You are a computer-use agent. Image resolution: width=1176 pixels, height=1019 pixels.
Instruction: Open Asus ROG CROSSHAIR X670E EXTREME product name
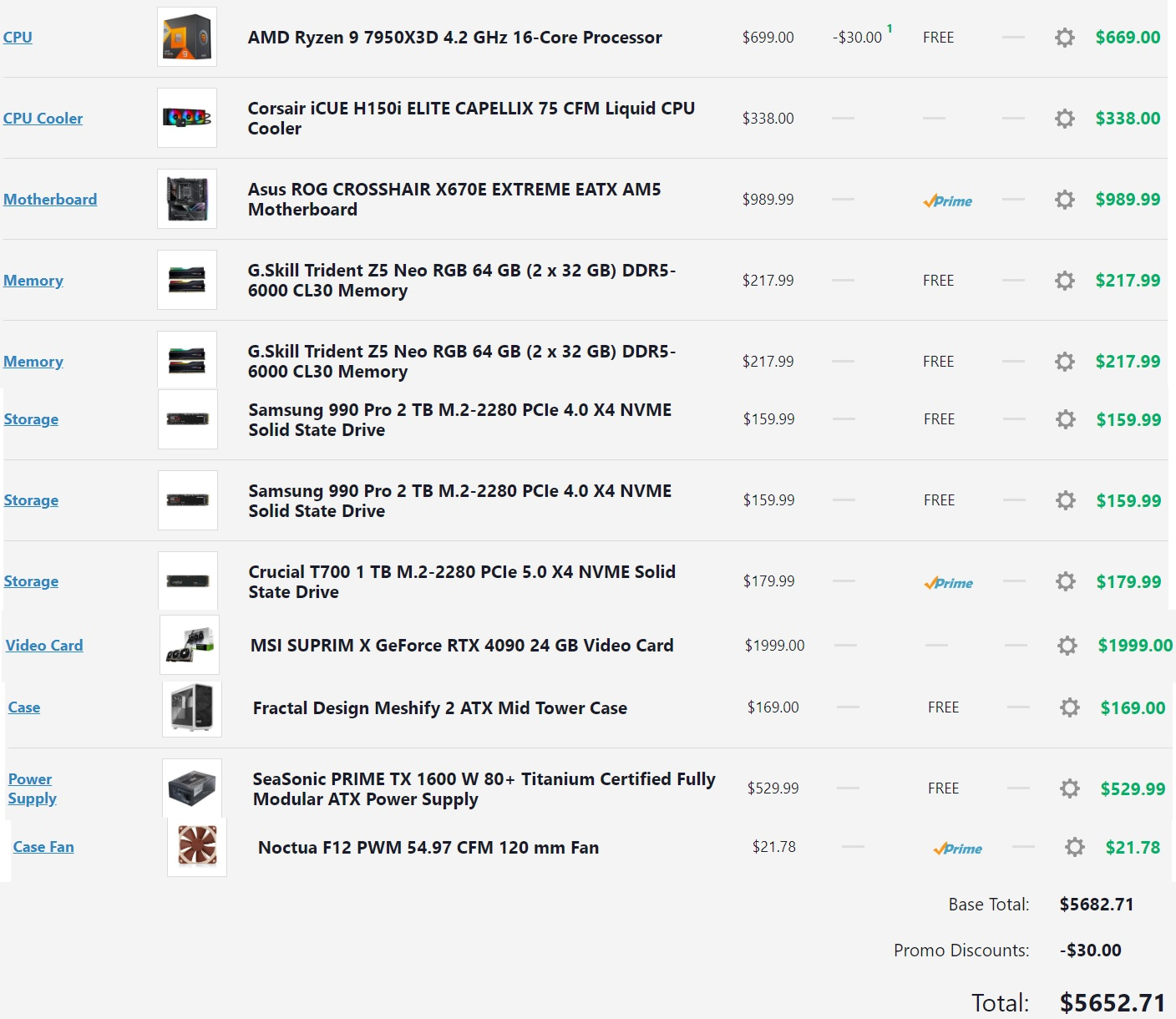[454, 200]
